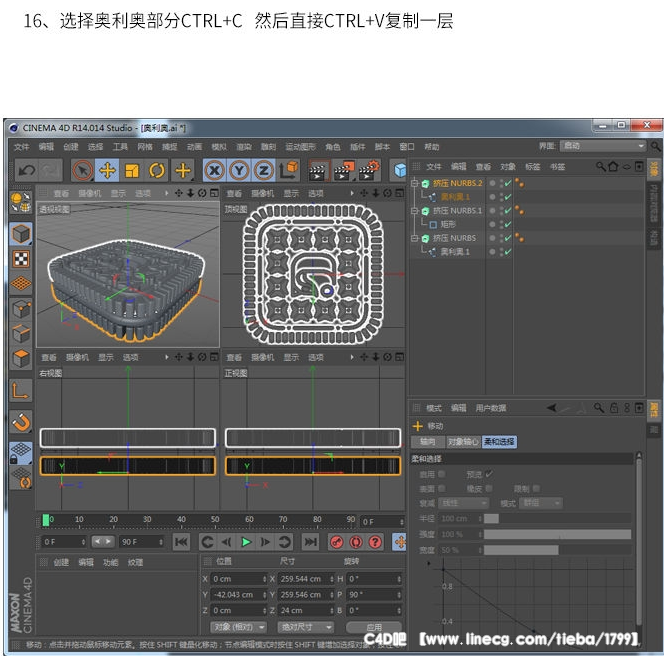664x656 pixels.
Task: Open the 衰减 falloff dropdown
Action: [x=464, y=503]
